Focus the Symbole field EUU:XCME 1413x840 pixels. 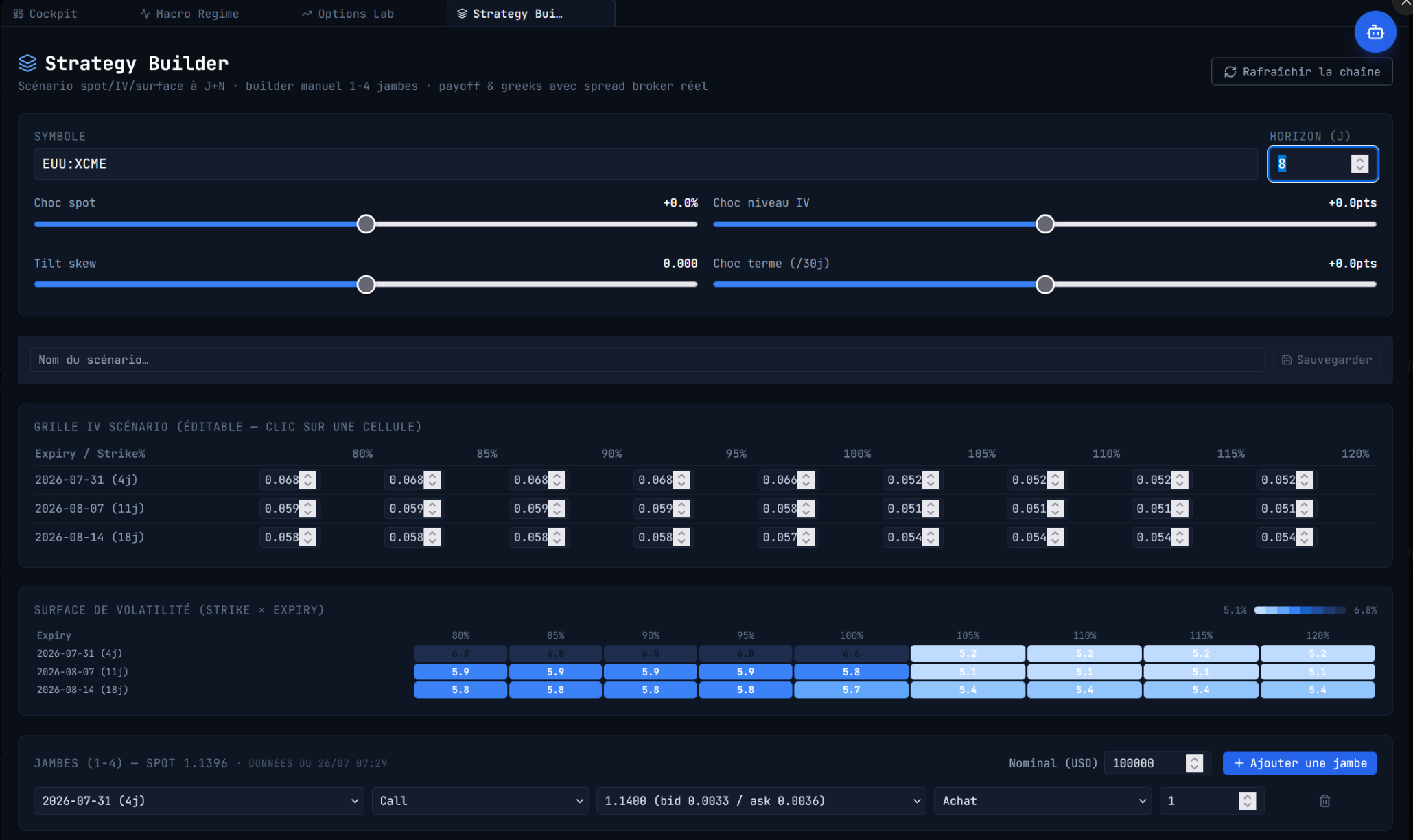[645, 164]
